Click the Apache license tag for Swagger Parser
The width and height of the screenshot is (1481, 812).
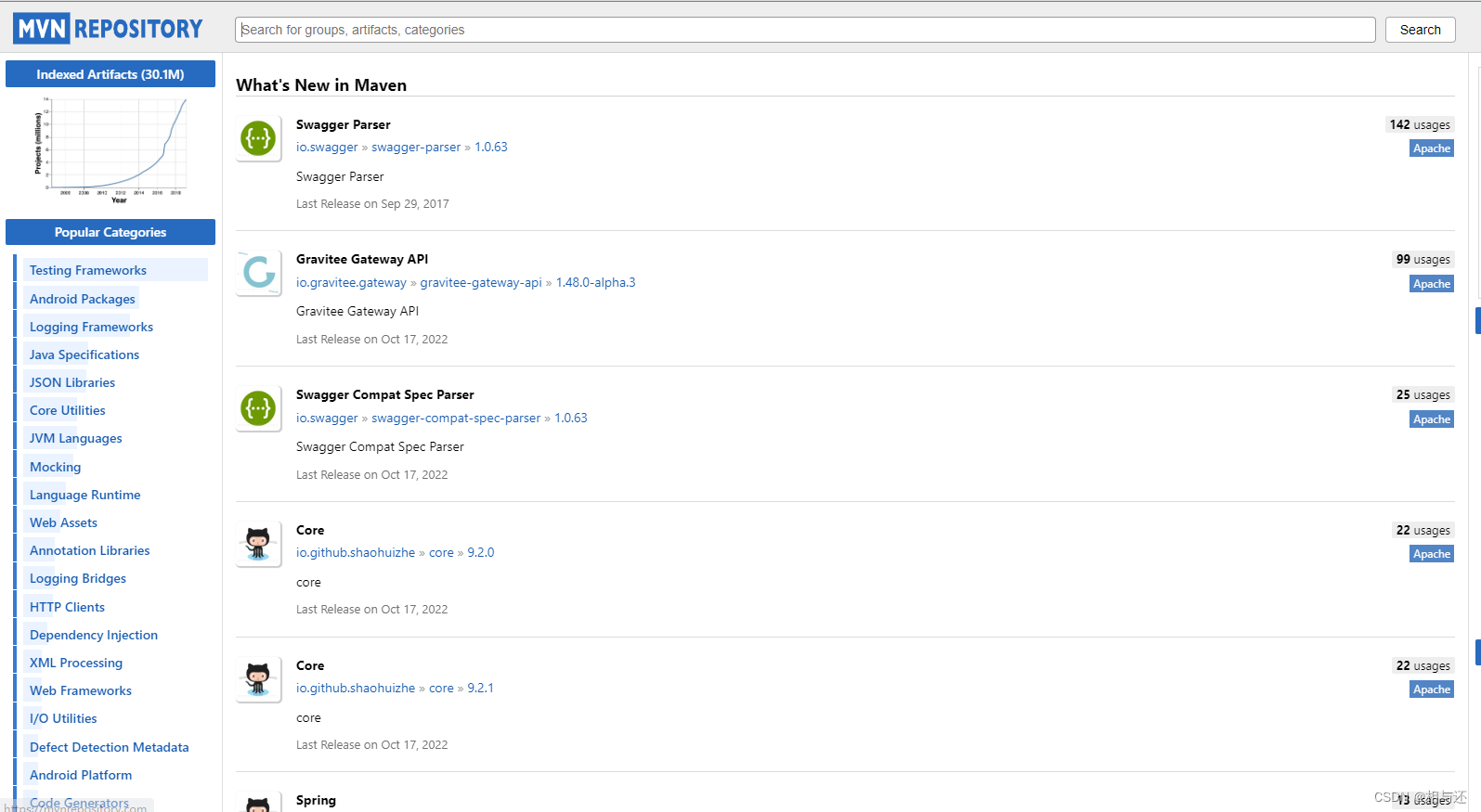pyautogui.click(x=1432, y=148)
